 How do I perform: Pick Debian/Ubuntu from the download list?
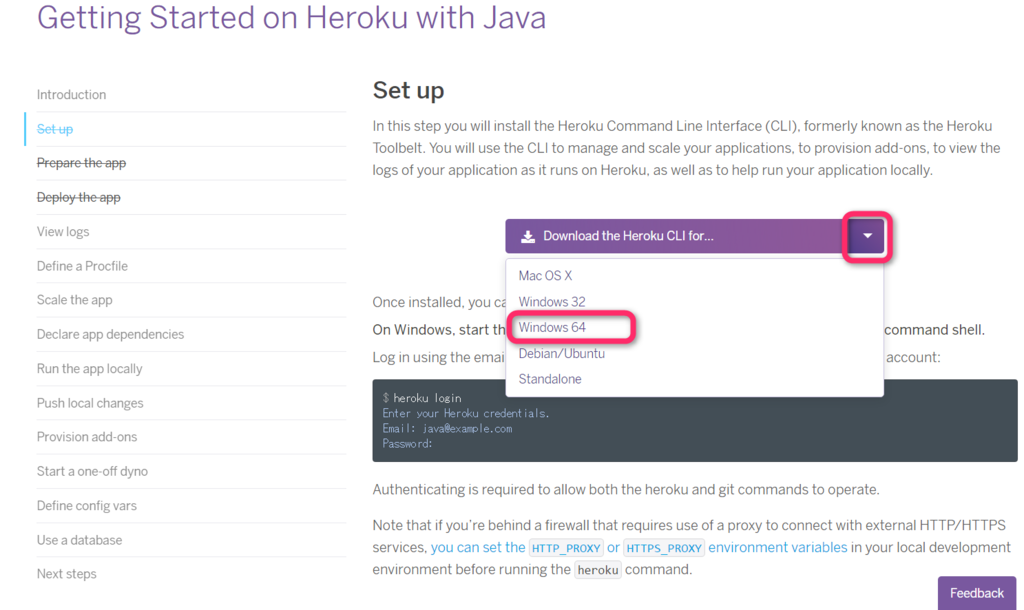(x=561, y=353)
